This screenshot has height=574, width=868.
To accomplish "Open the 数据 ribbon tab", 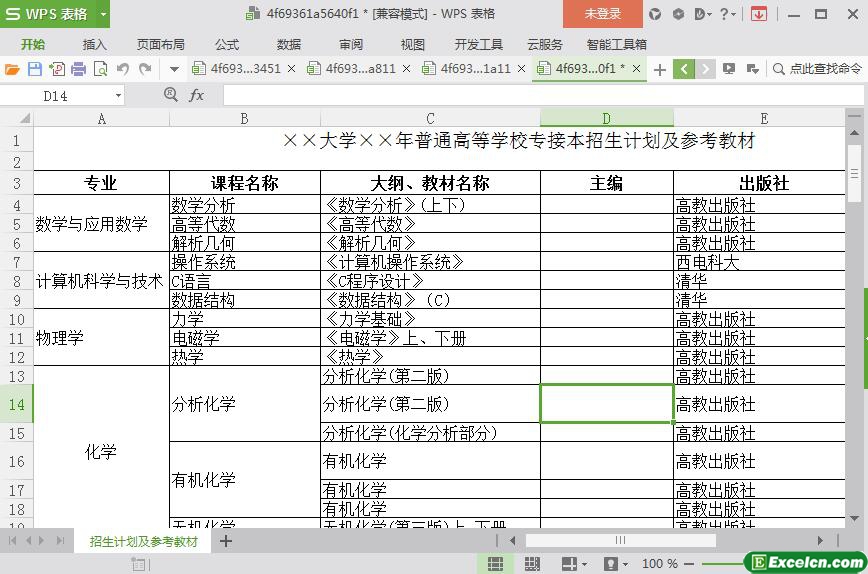I will coord(289,45).
